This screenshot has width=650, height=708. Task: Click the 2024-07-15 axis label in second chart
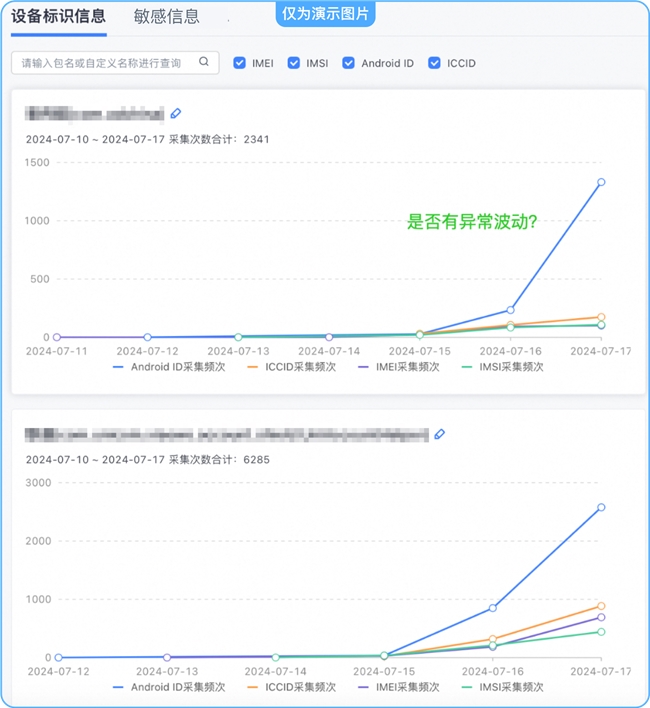[x=384, y=671]
